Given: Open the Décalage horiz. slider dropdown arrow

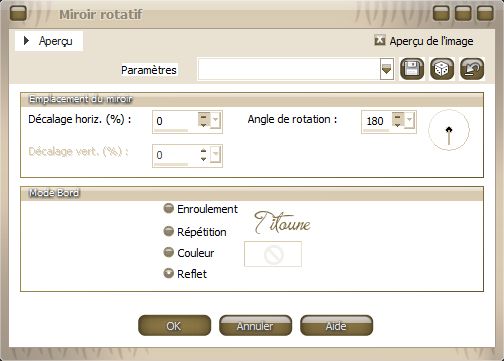Looking at the screenshot, I should tap(216, 120).
